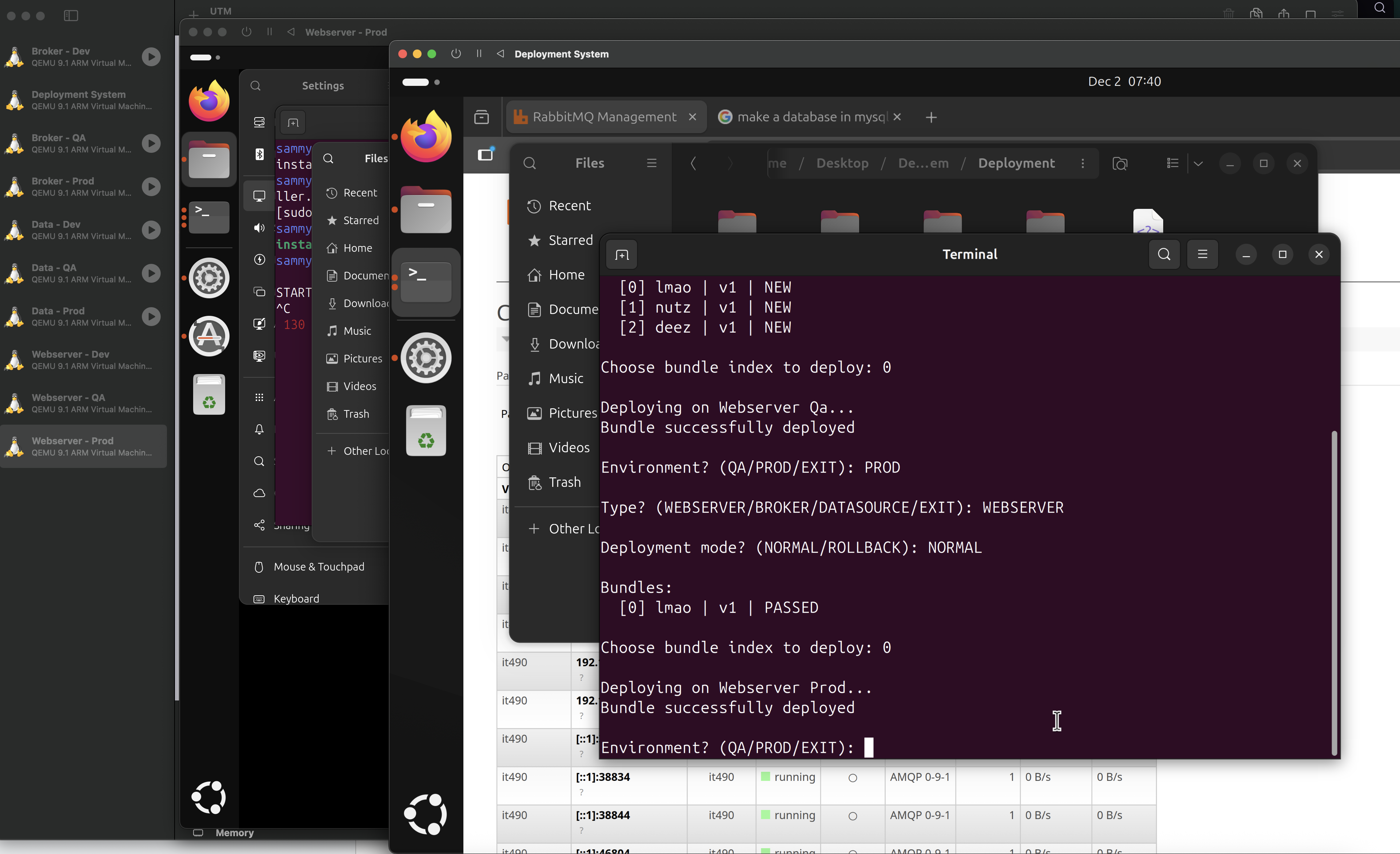Pause the Deployment System VM
This screenshot has height=854, width=1400.
[x=479, y=53]
